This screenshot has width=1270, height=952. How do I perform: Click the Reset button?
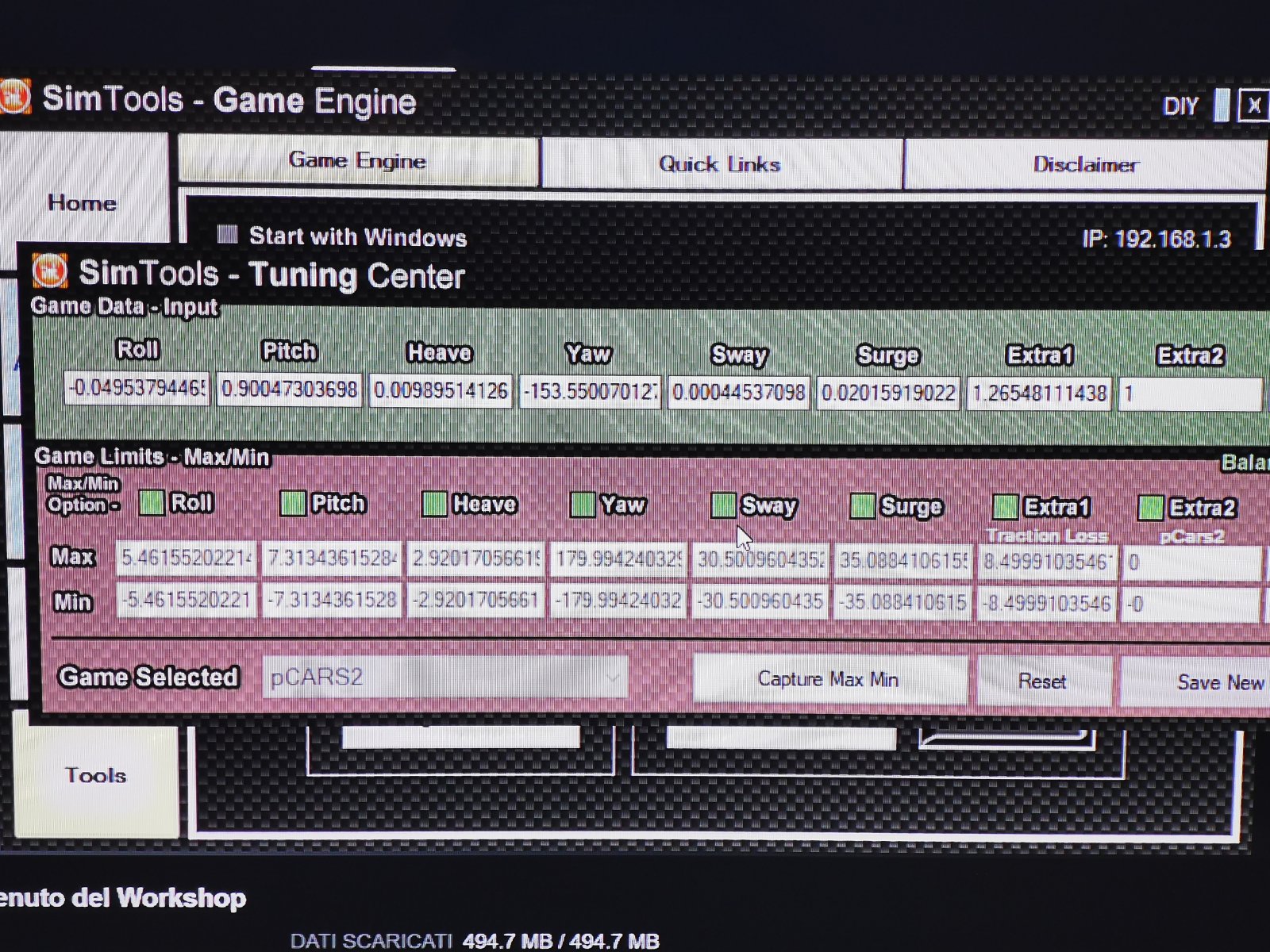[1043, 681]
